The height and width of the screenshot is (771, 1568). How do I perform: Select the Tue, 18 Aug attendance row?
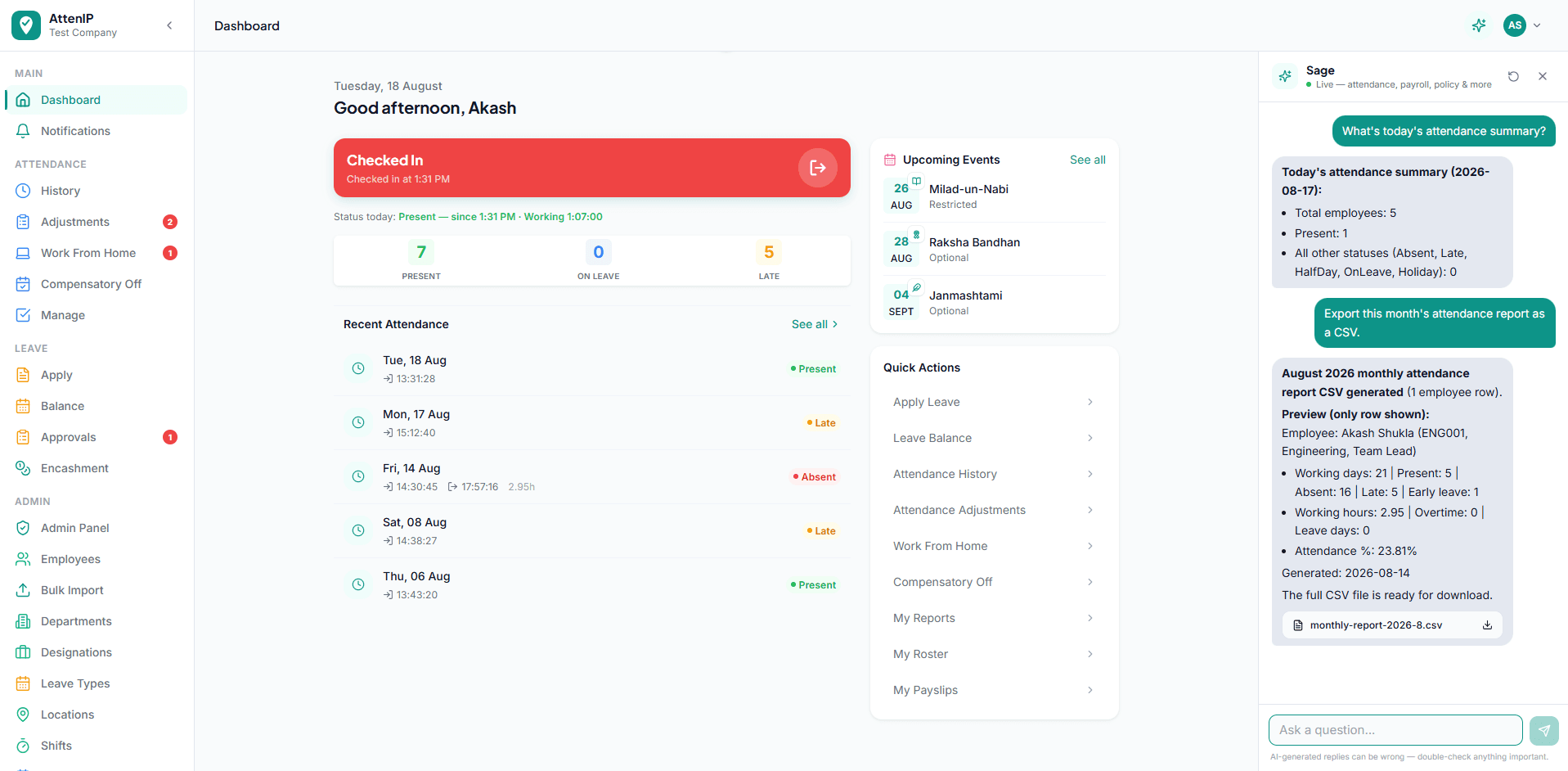592,369
